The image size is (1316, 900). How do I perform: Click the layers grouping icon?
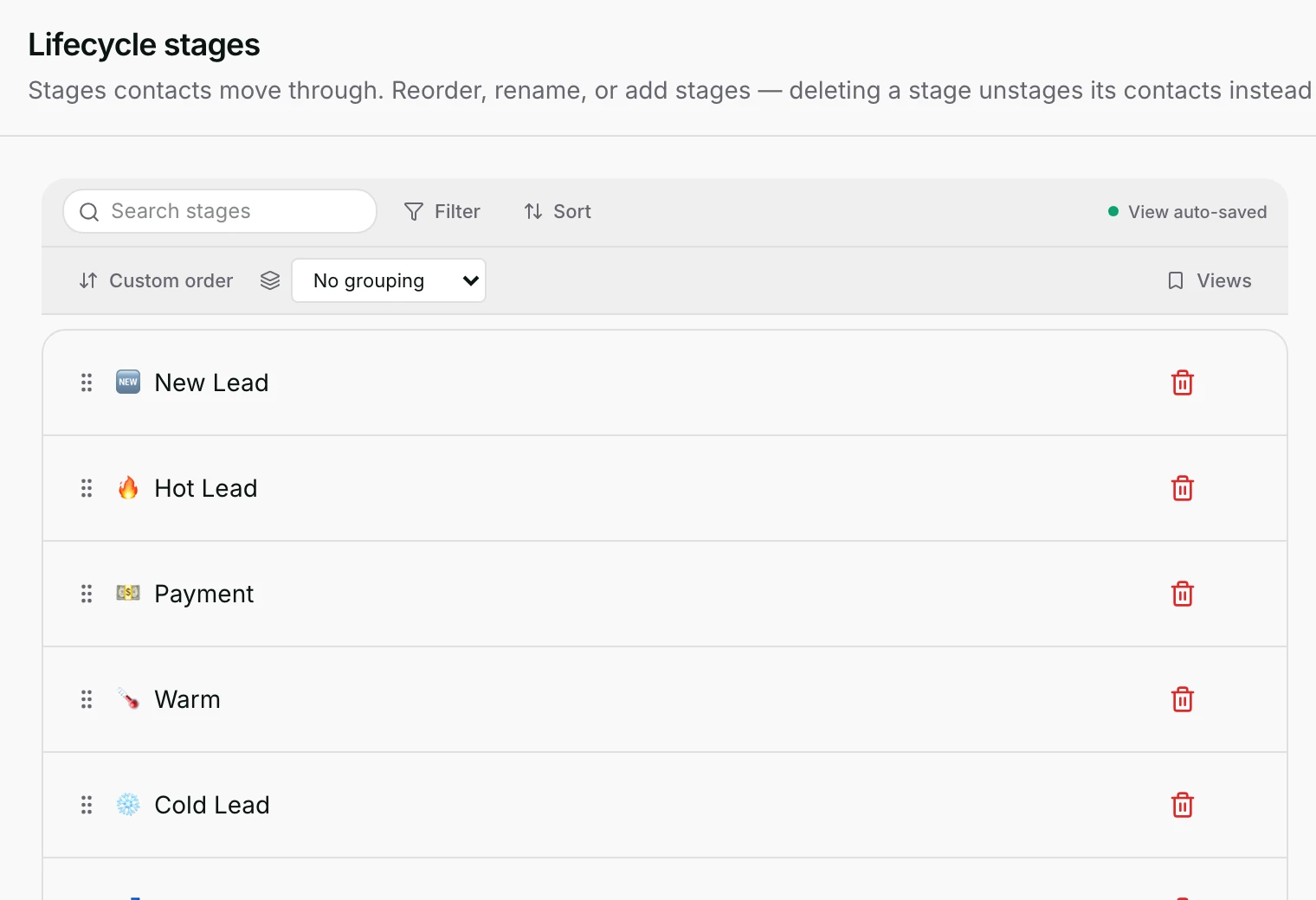(x=270, y=280)
